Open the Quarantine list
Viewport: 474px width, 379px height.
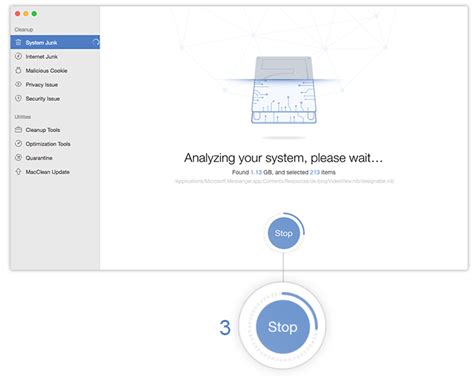click(x=55, y=158)
